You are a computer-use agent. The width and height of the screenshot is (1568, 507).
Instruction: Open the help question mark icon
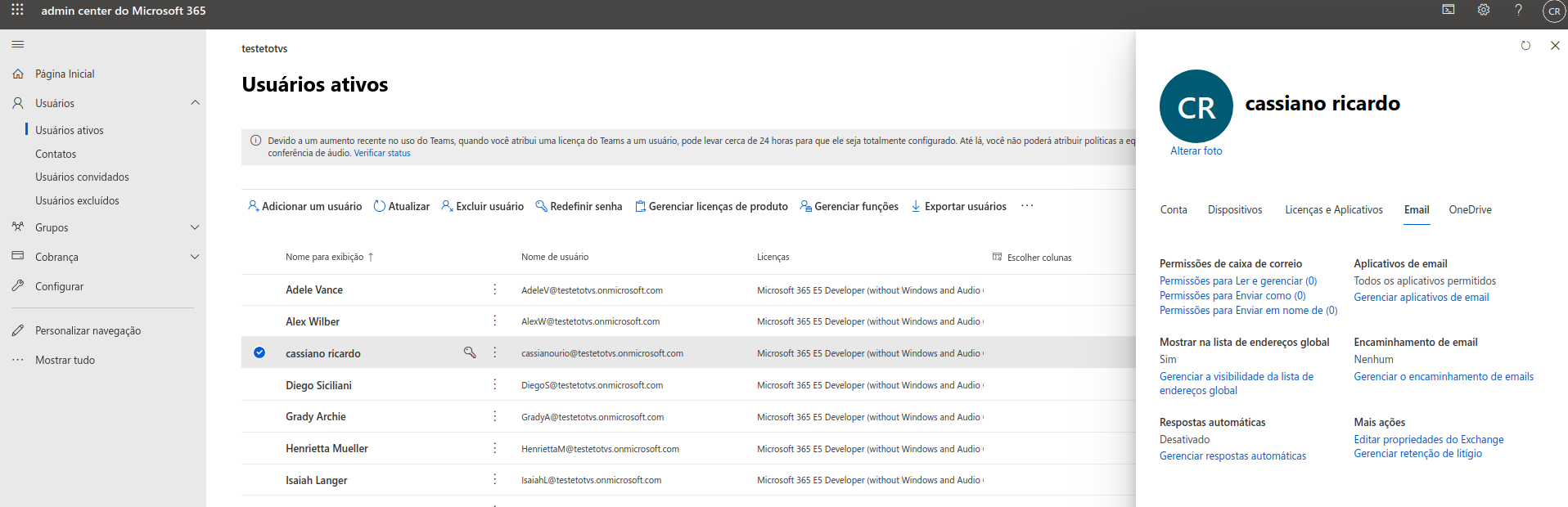click(x=1519, y=10)
